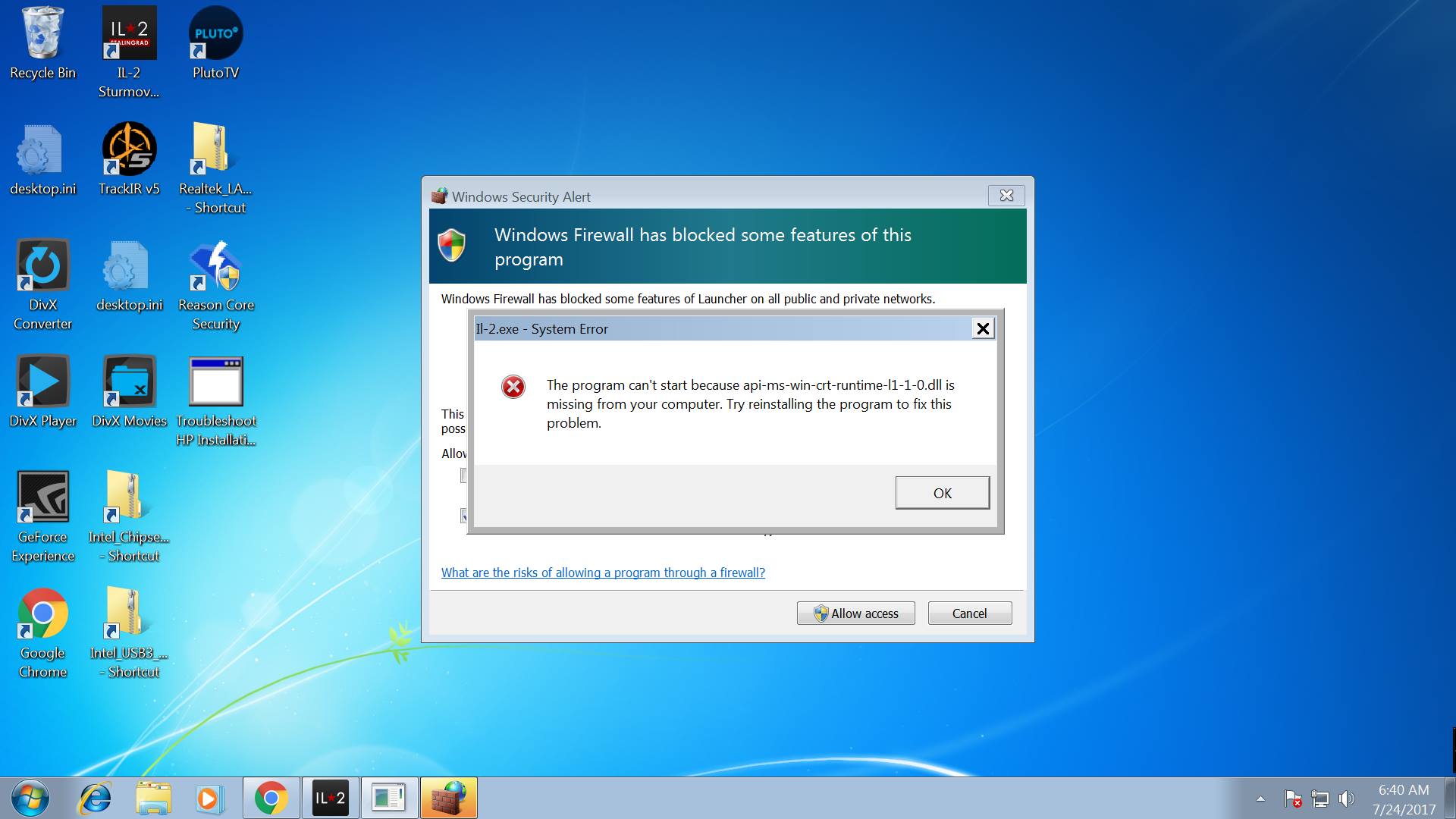Open Internet Explorer from the taskbar

96,798
